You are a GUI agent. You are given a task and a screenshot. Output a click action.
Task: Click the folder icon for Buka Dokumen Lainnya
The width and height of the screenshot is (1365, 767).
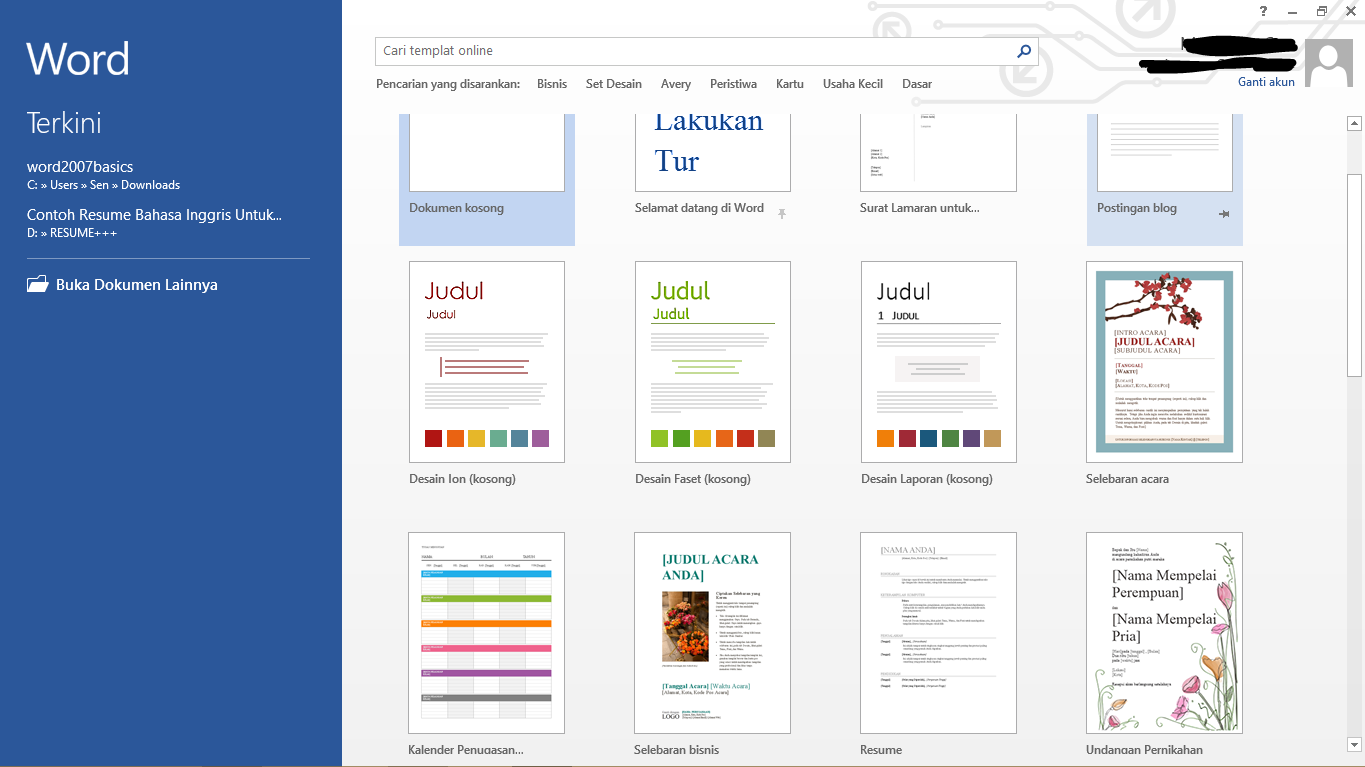(x=38, y=284)
